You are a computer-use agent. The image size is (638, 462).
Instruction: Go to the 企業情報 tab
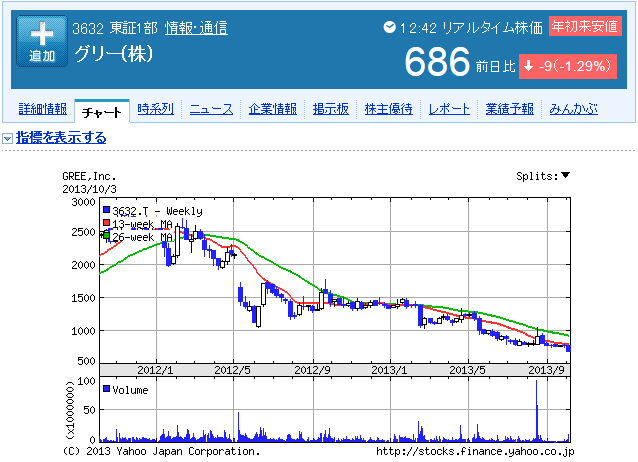273,109
